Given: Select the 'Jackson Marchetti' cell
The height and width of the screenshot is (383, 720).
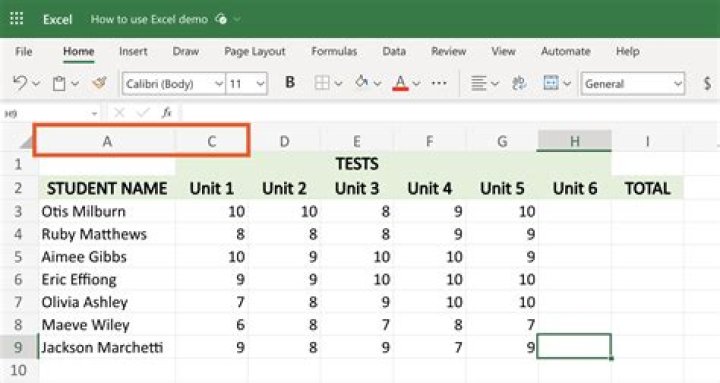Looking at the screenshot, I should click(x=107, y=347).
